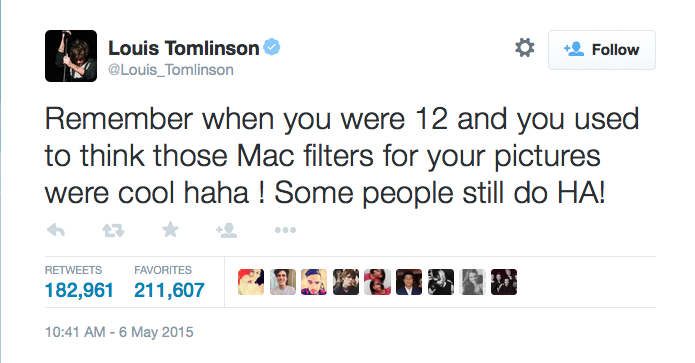This screenshot has height=363, width=695.
Task: Click the blue verified badge
Action: tap(272, 47)
